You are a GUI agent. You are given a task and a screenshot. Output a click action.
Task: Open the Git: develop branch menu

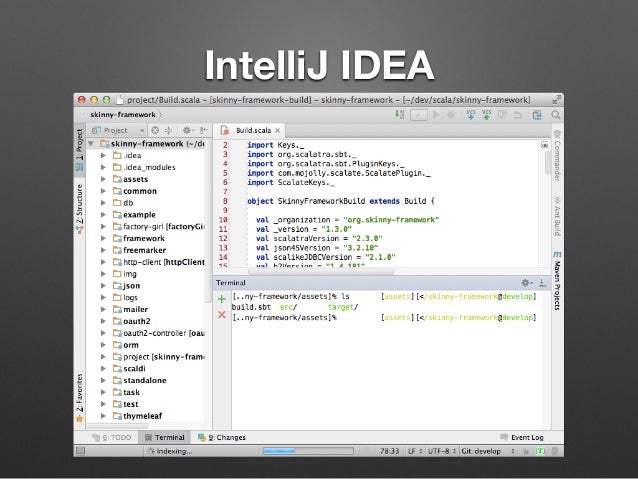[x=488, y=451]
